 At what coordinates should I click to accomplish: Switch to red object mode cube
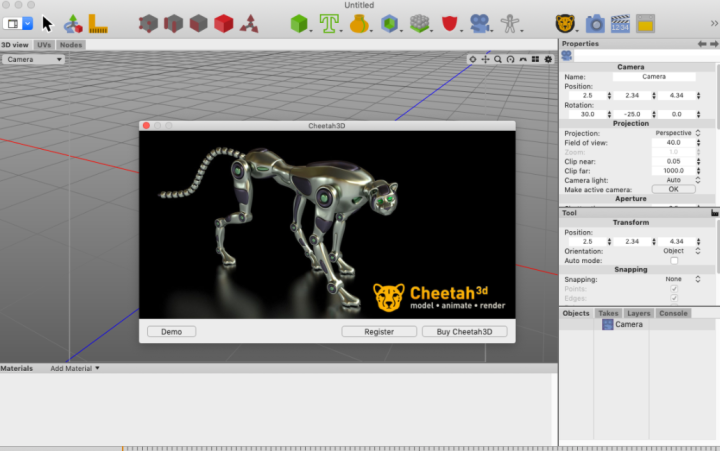coord(224,23)
